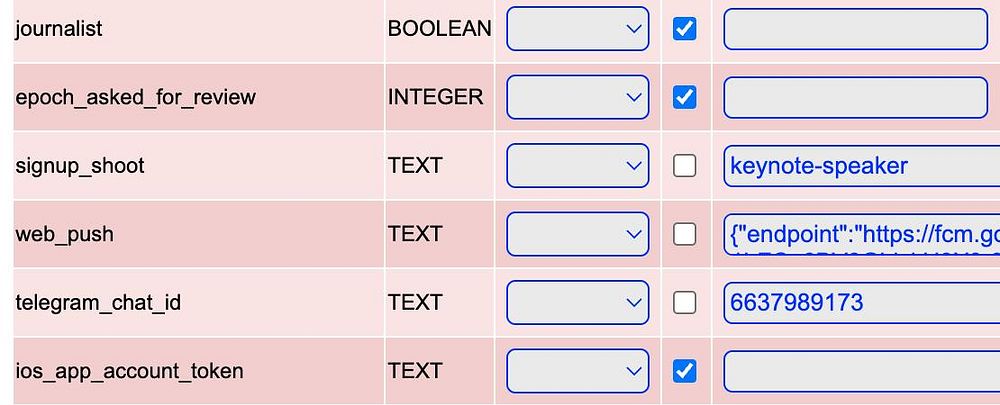Viewport: 1000px width, 405px height.
Task: Disable the ios_app_account_token NULL checkbox
Action: (685, 371)
